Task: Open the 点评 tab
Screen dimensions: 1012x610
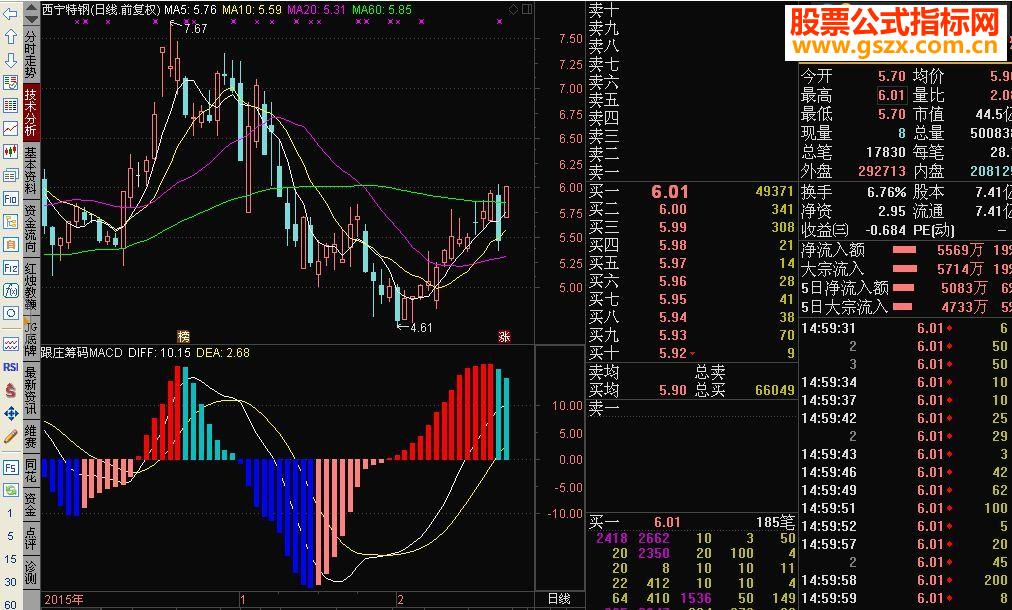Action: coord(31,538)
